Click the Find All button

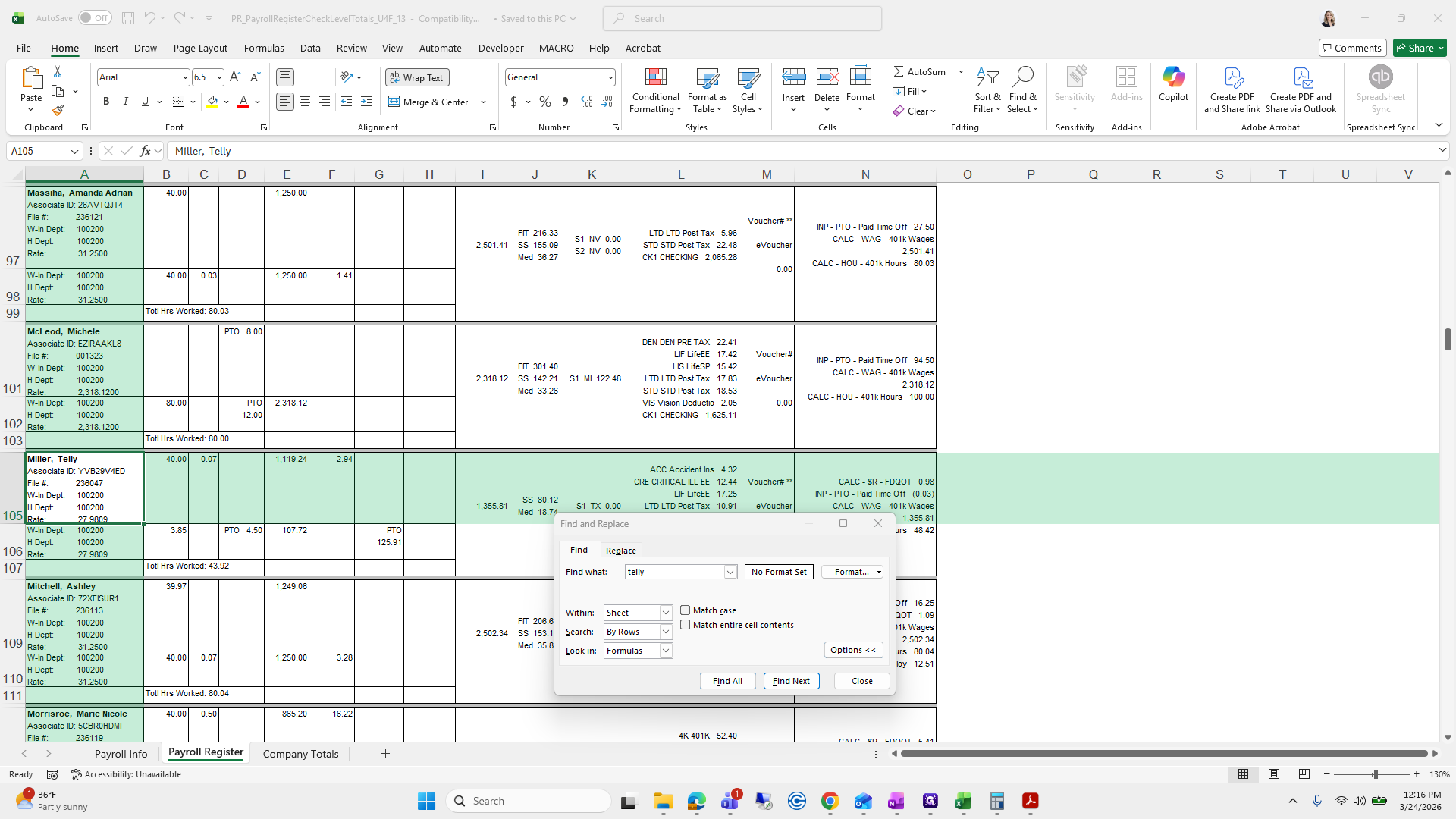click(727, 681)
